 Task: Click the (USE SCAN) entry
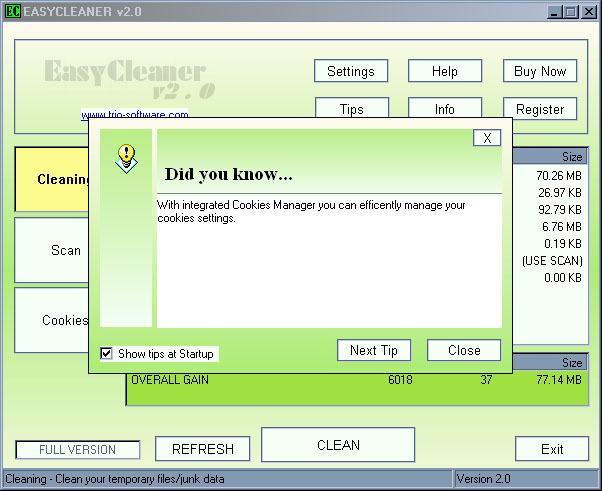(x=552, y=261)
